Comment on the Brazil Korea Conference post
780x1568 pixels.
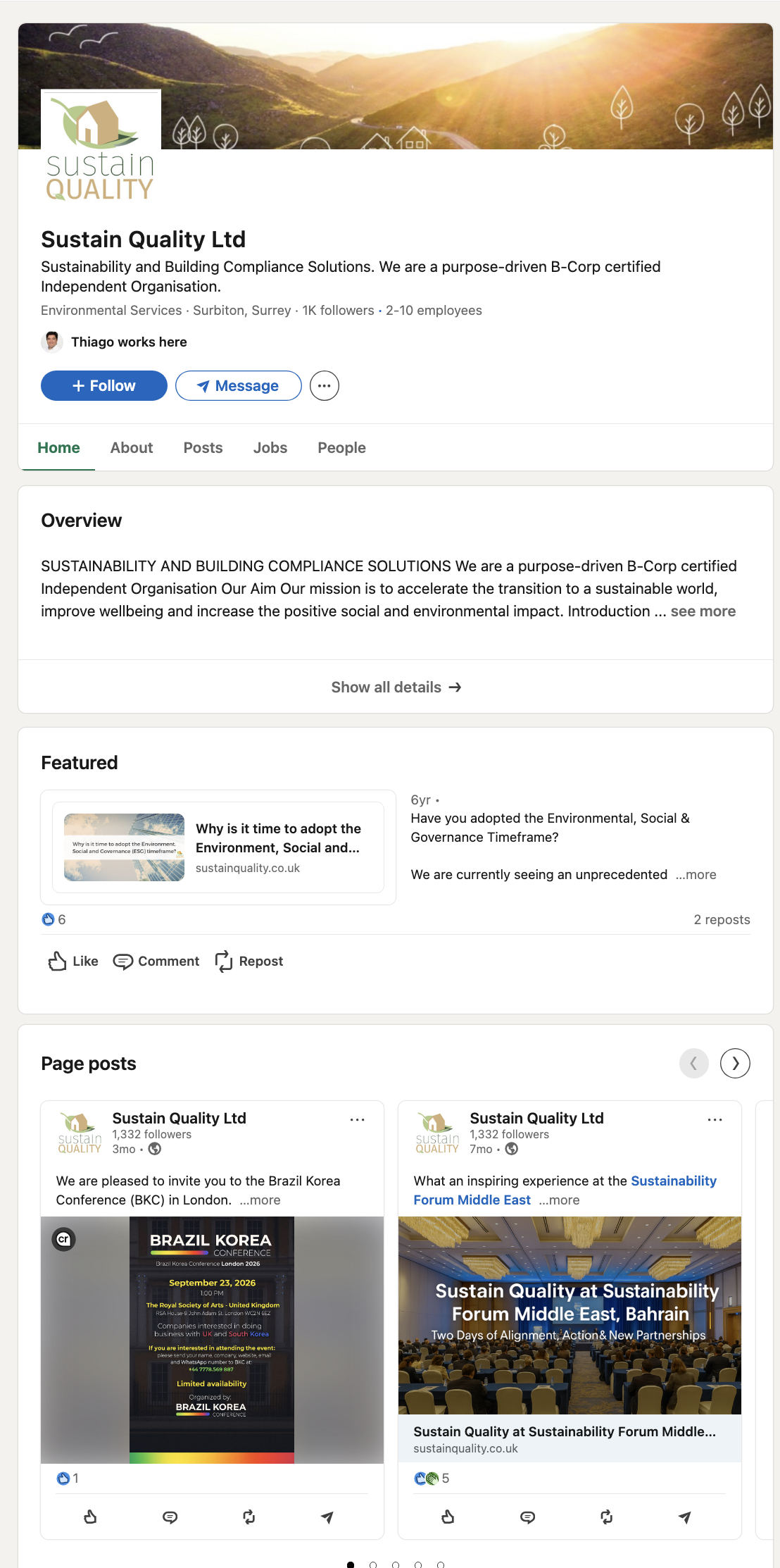(170, 1517)
